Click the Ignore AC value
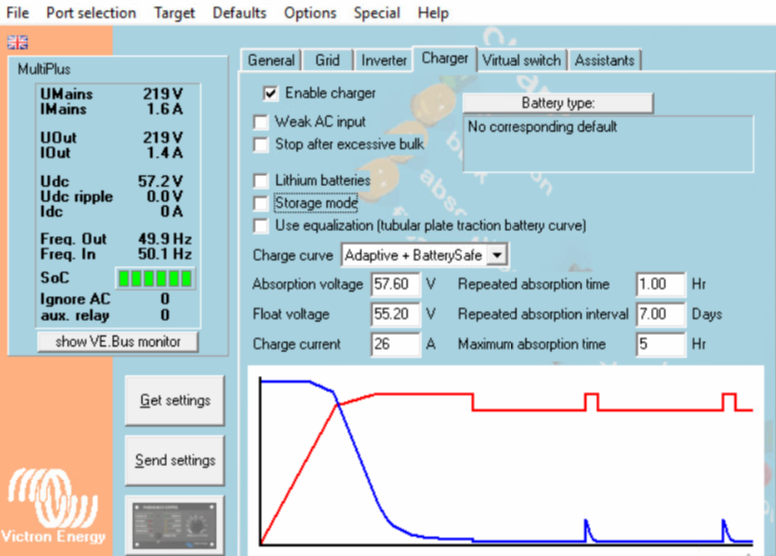The image size is (776, 556). (x=165, y=299)
